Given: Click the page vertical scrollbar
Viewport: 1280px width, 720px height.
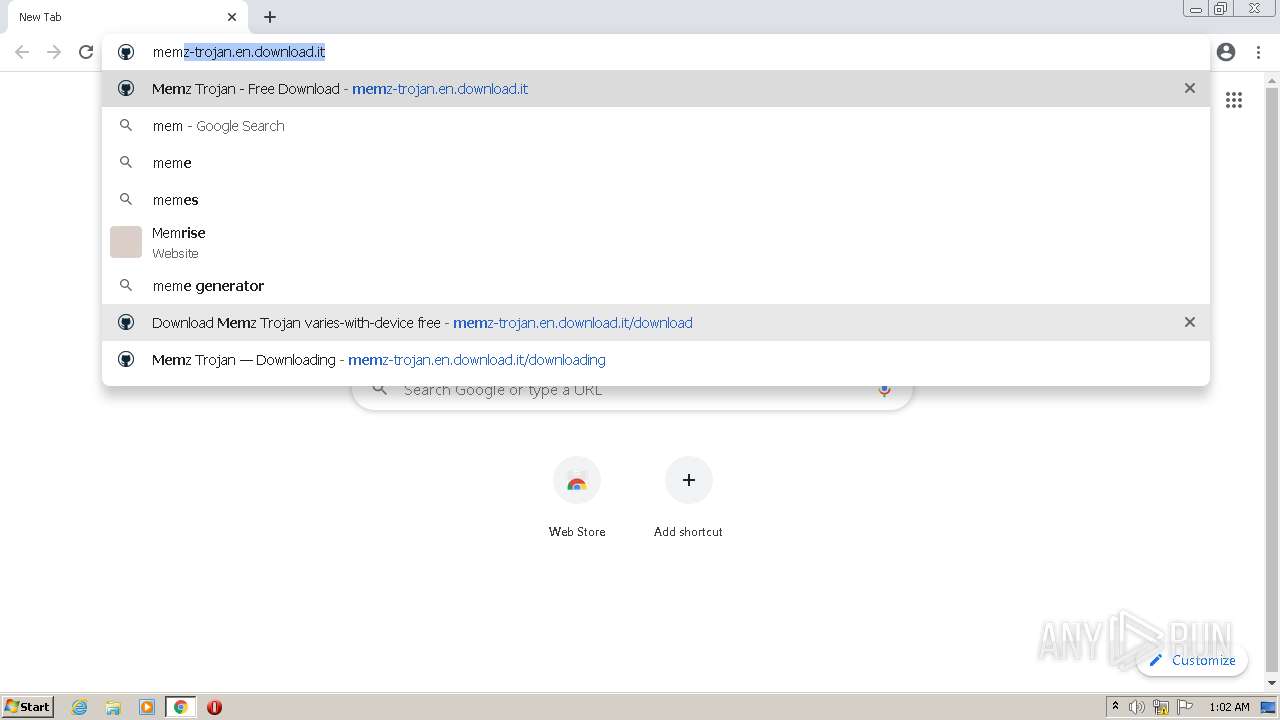Looking at the screenshot, I should point(1272,380).
